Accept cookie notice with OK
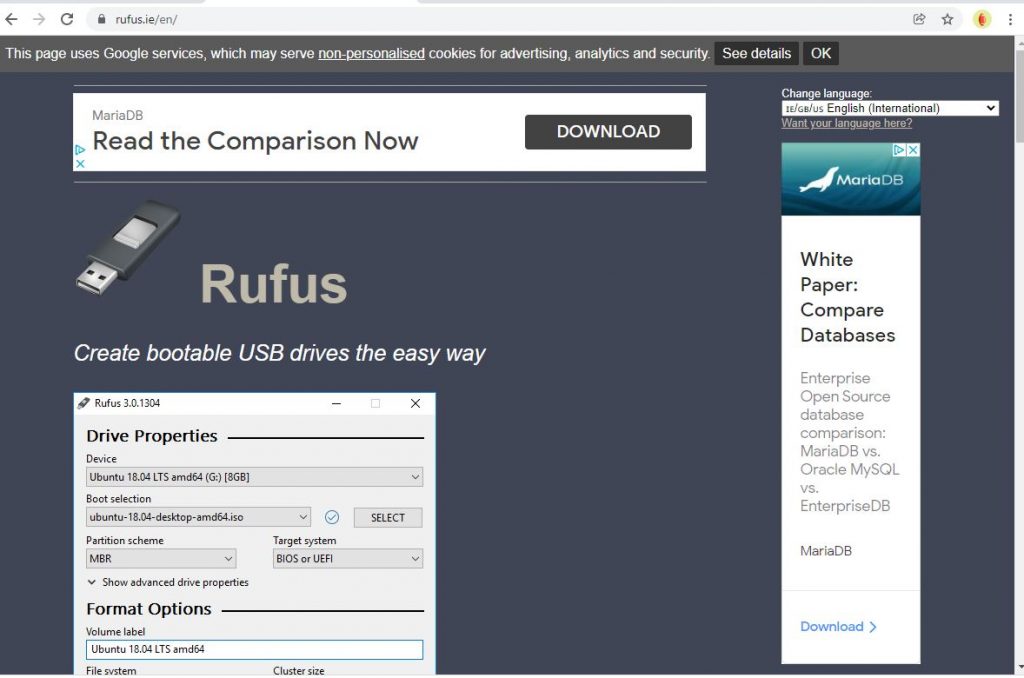The height and width of the screenshot is (678, 1024). point(821,54)
